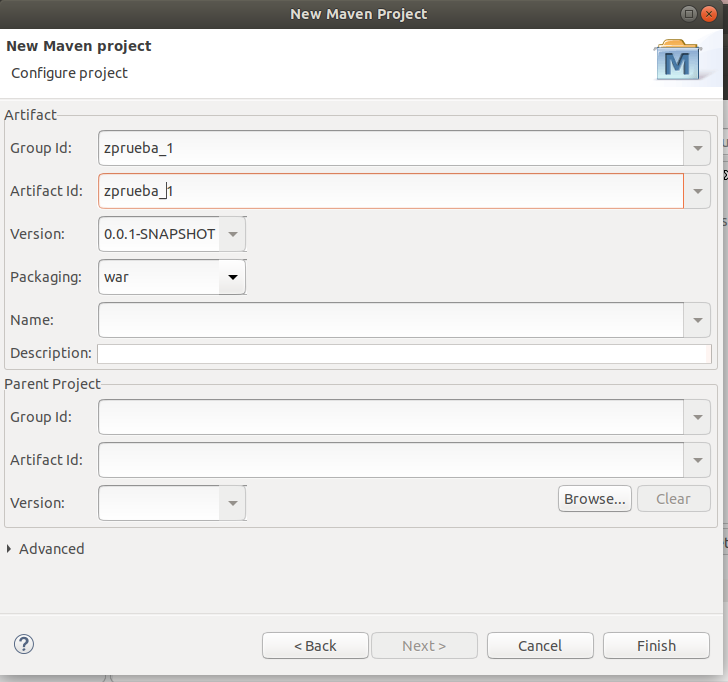
Task: Click into the Description text field
Action: coord(404,354)
